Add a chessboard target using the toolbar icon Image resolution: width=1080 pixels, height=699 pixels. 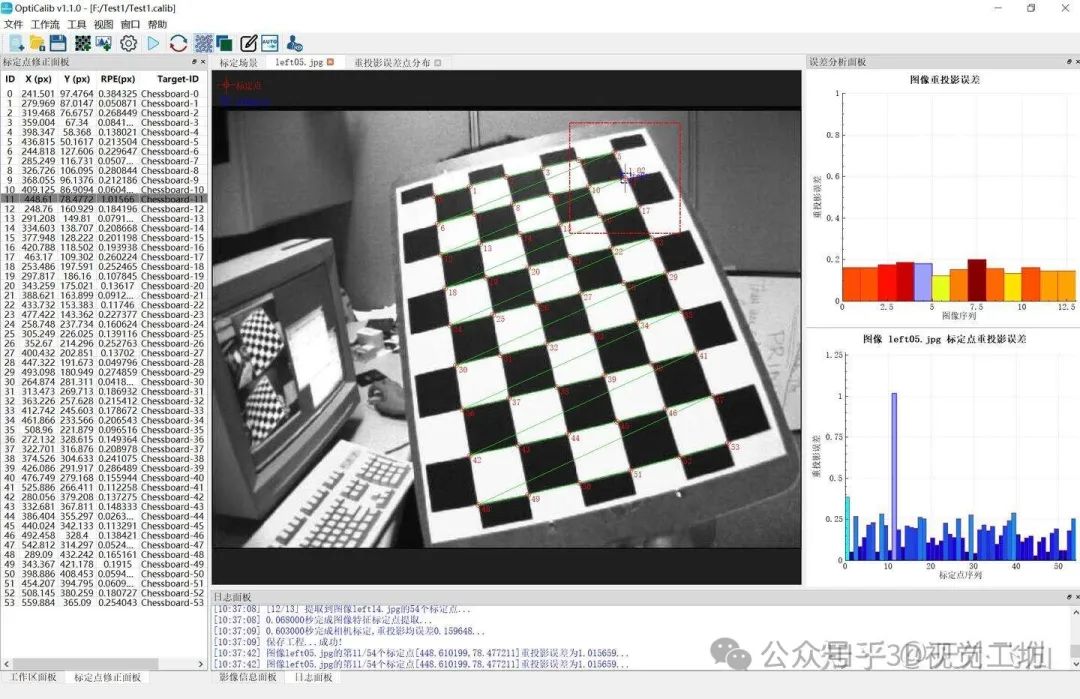pyautogui.click(x=83, y=43)
